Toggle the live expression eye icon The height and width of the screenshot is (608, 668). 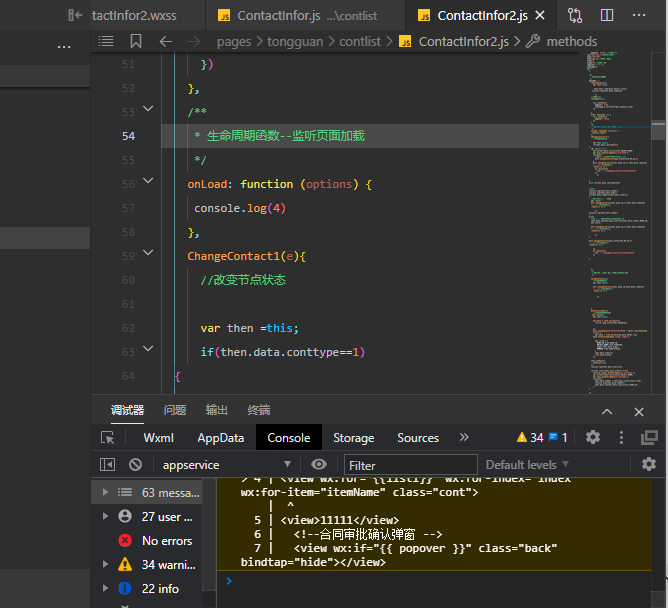[319, 464]
